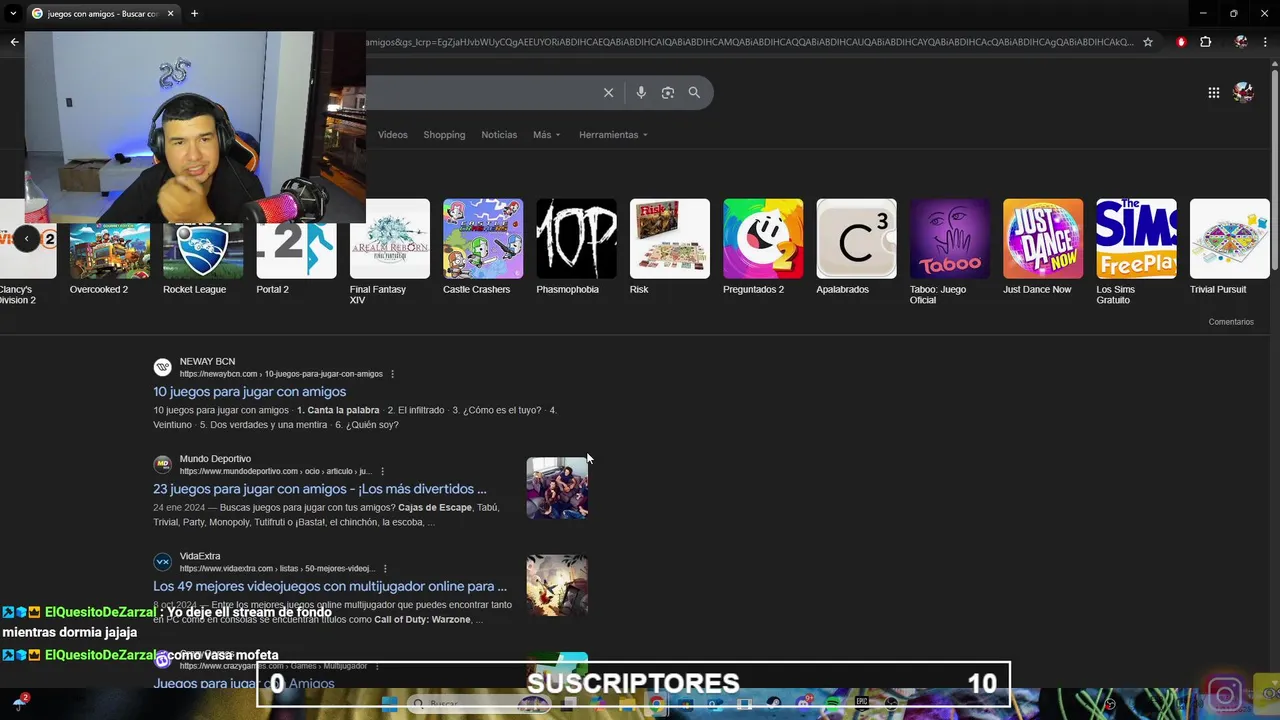Open the Chrome extensions puzzle menu
The image size is (1280, 720).
pos(1205,42)
